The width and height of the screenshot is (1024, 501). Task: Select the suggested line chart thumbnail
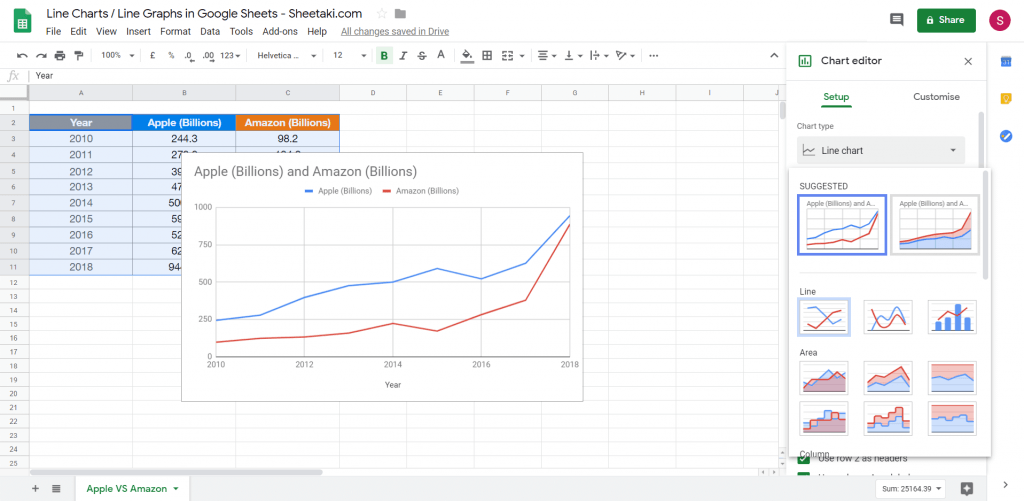842,225
